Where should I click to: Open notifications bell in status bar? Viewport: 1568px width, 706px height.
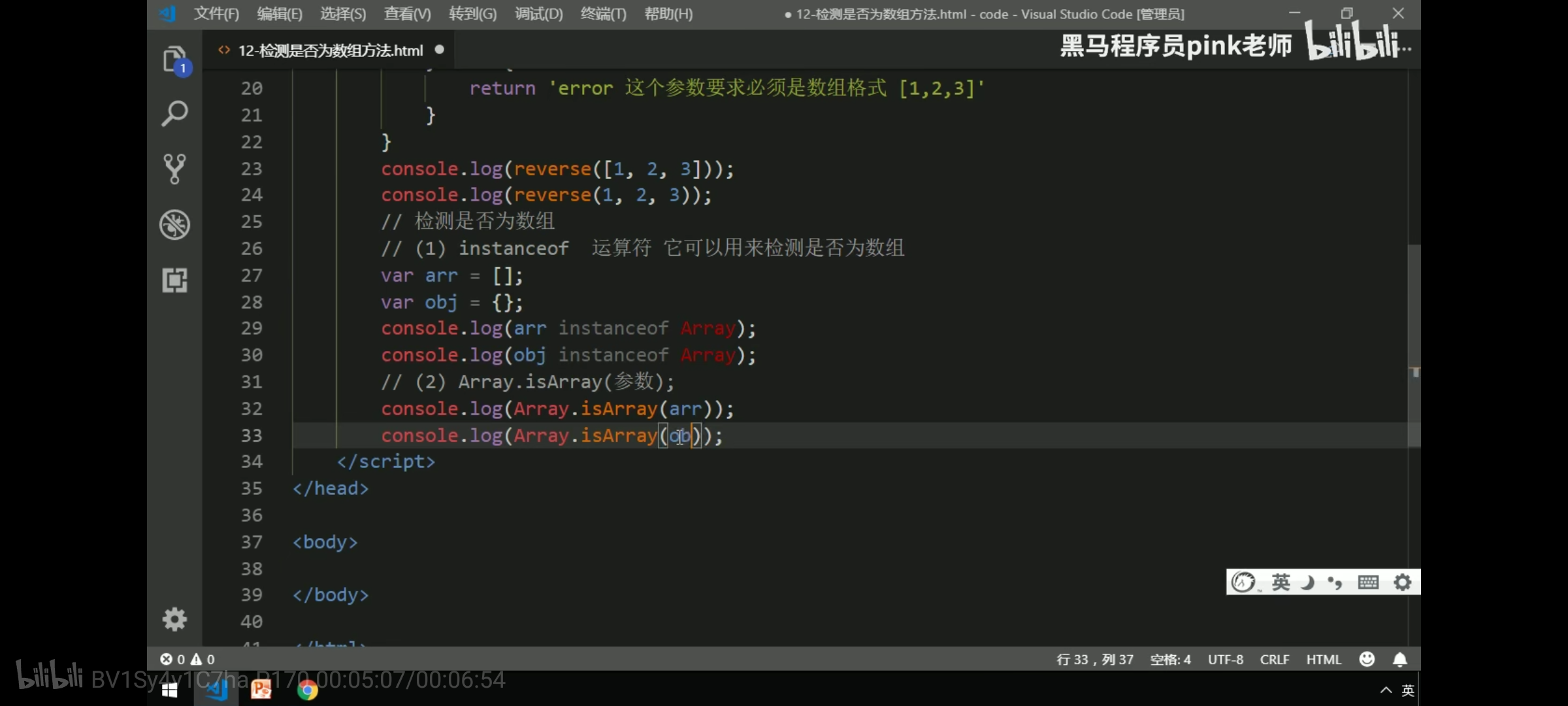(x=1399, y=659)
